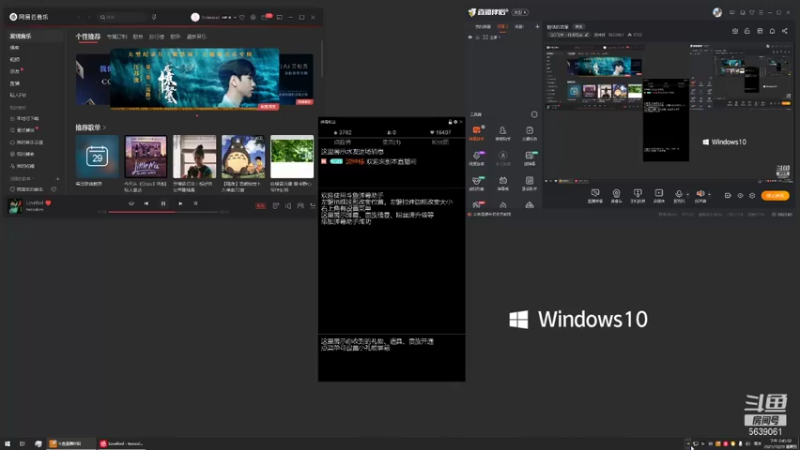Add a new playlist with the sidebar plus icon
Viewport: 800px width, 450px height.
coord(57,179)
